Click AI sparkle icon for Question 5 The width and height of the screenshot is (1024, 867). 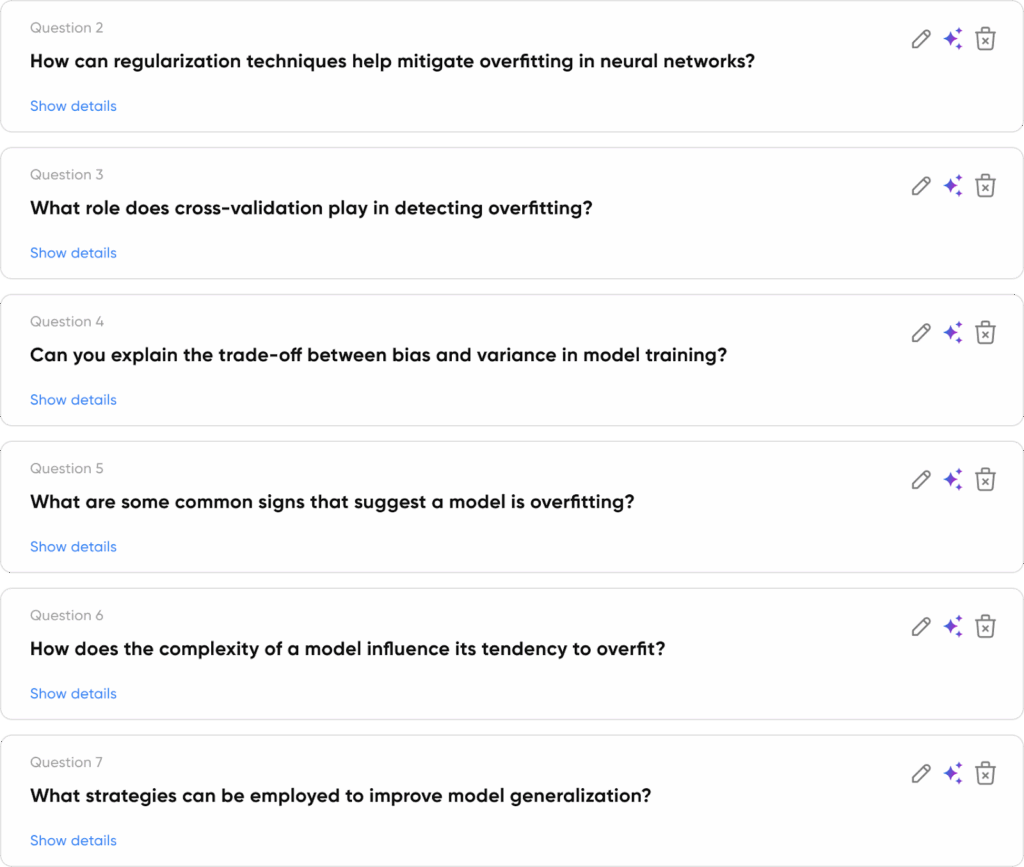pos(953,480)
